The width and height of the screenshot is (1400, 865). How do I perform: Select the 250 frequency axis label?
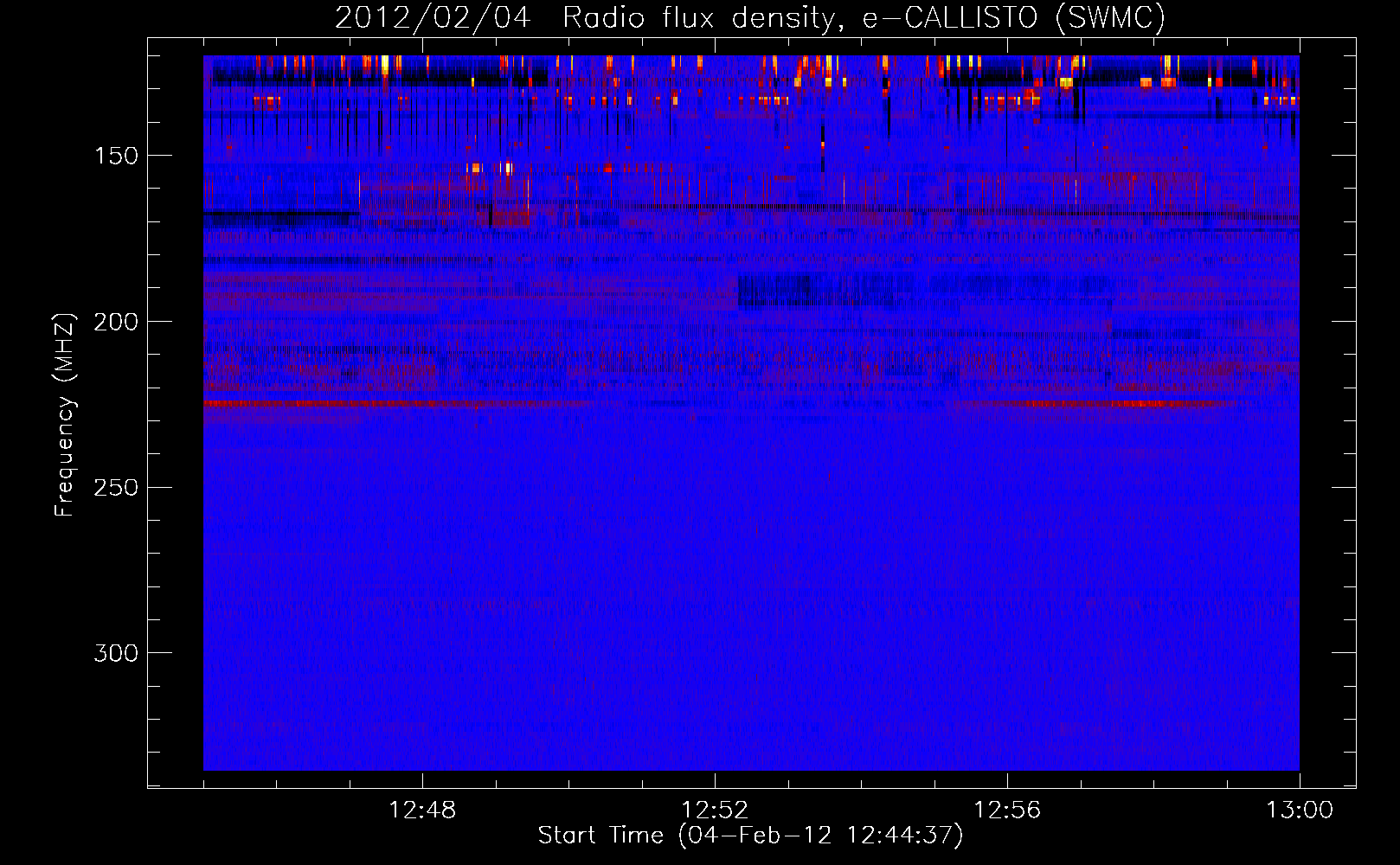116,487
